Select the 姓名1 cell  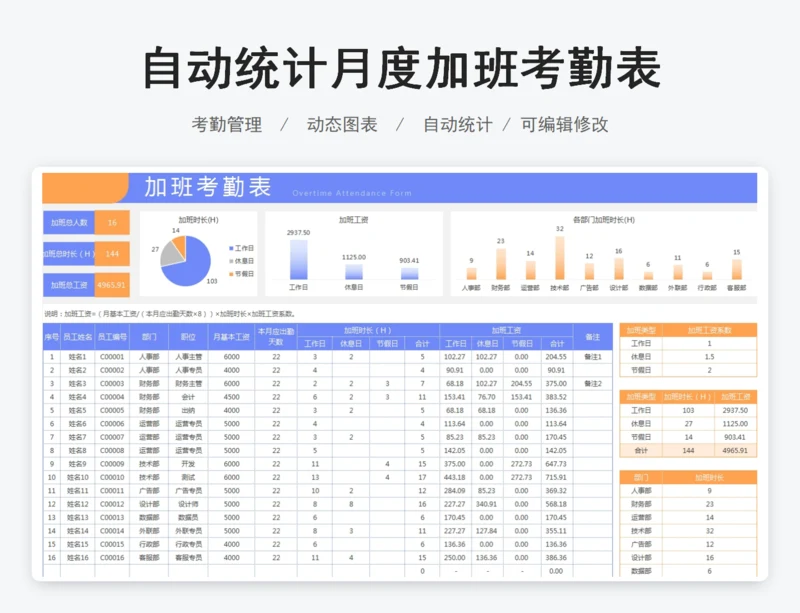pyautogui.click(x=78, y=357)
